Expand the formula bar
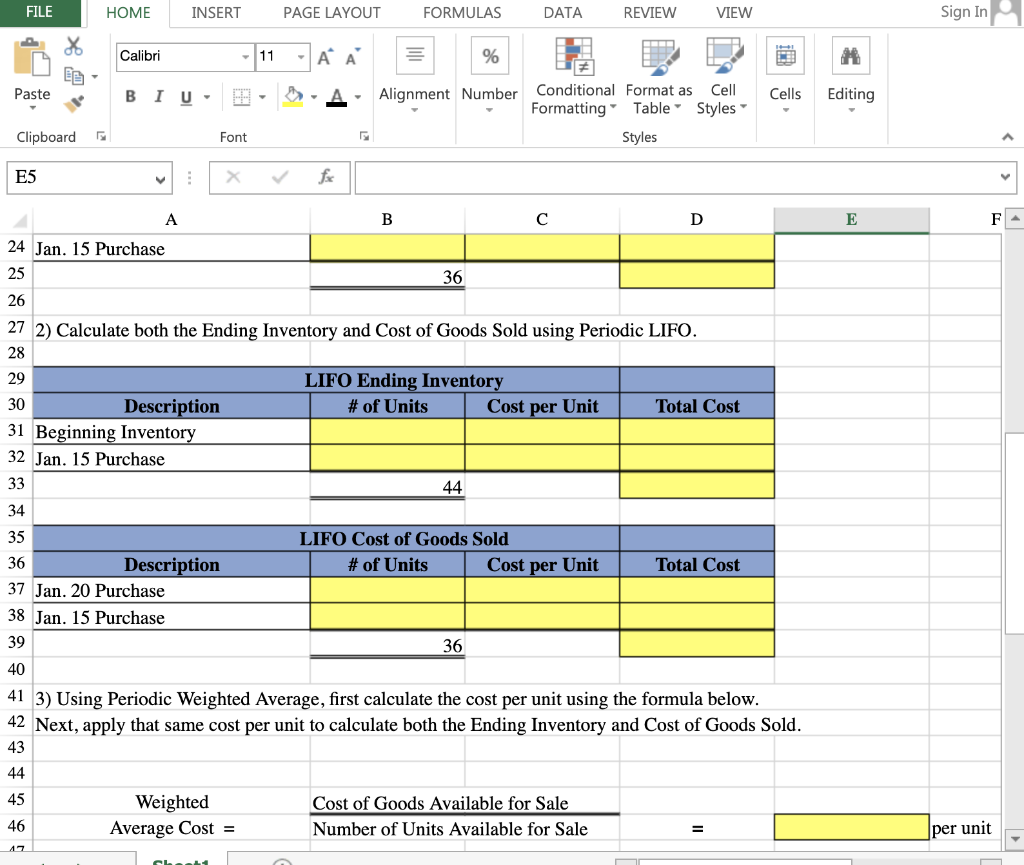The height and width of the screenshot is (865, 1024). click(x=1005, y=177)
